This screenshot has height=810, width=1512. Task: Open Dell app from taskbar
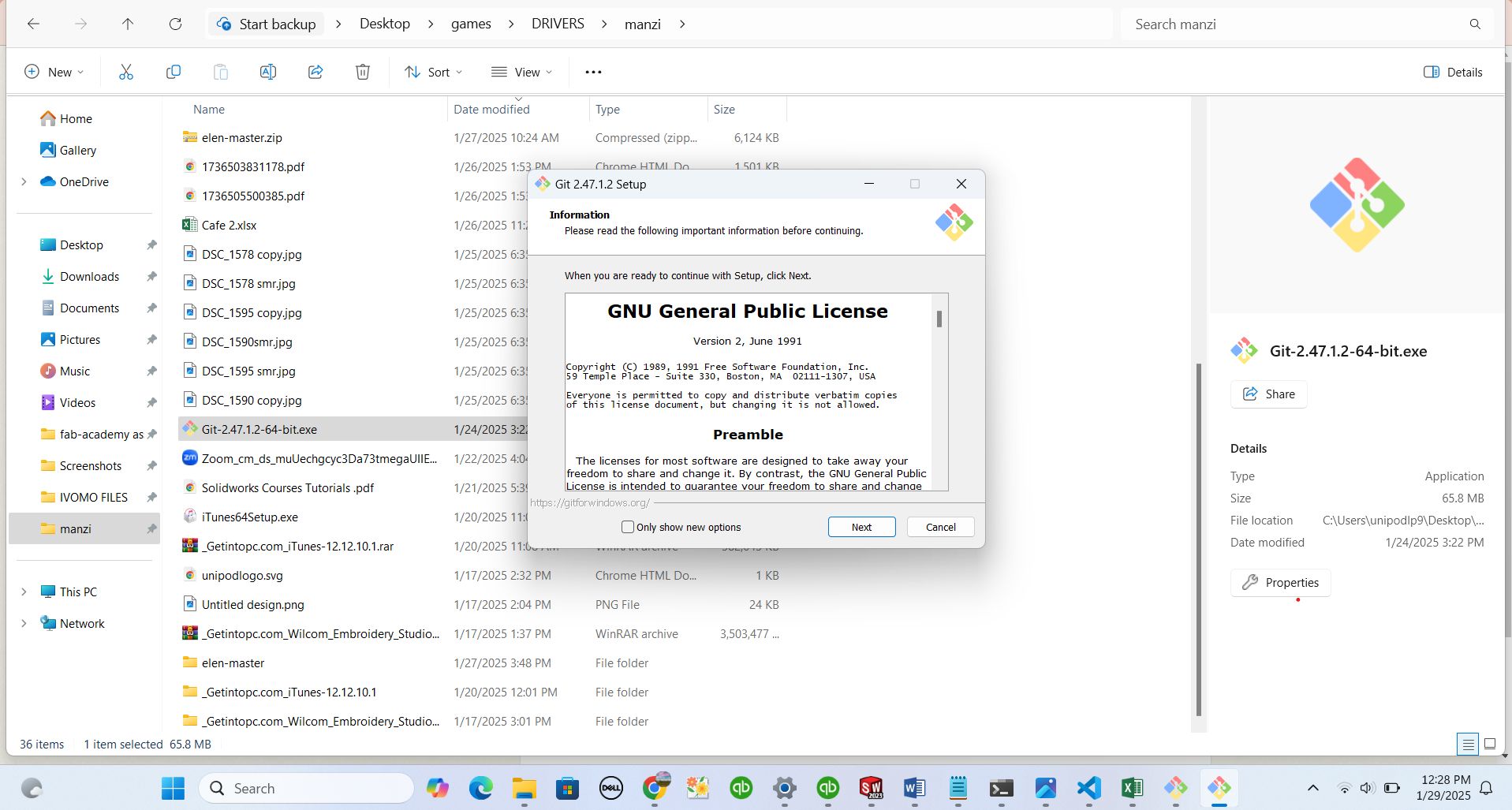(x=611, y=787)
